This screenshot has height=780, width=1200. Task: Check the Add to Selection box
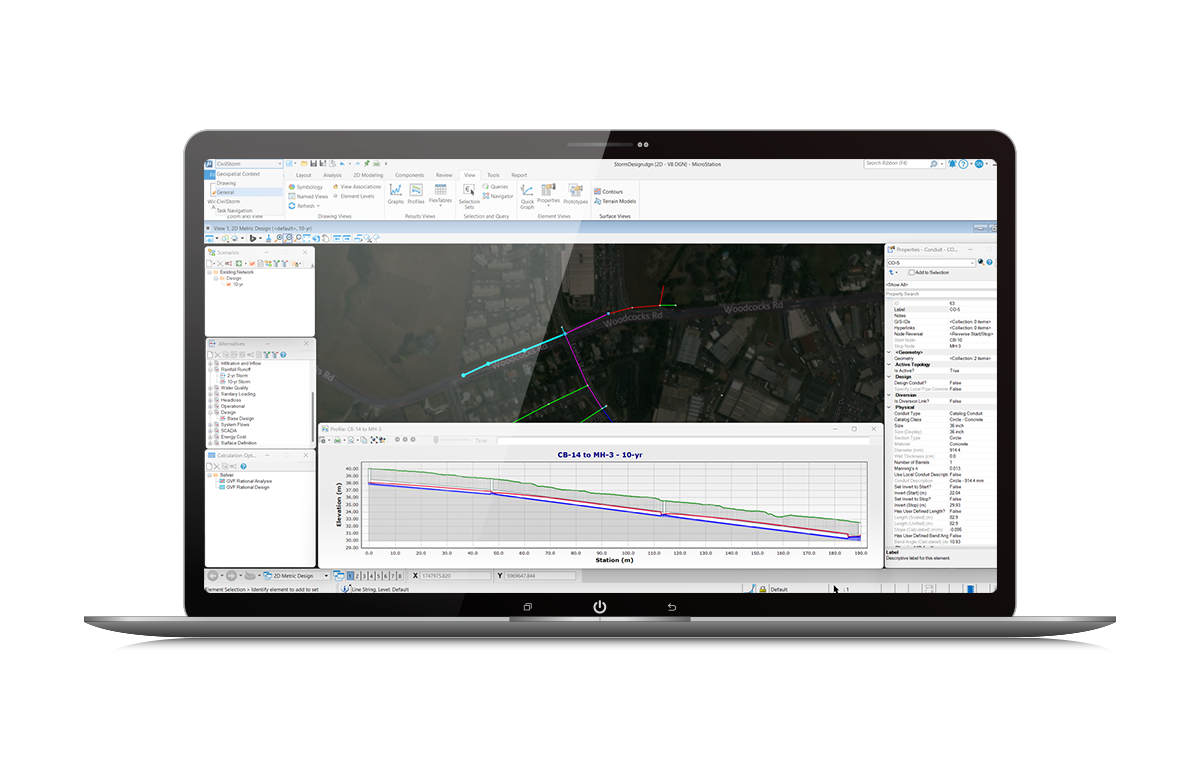[x=912, y=273]
